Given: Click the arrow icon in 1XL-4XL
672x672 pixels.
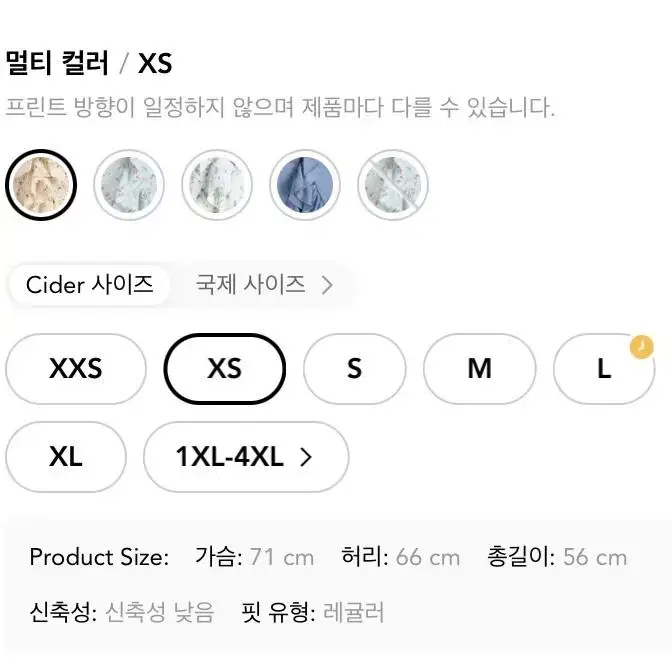Looking at the screenshot, I should [305, 457].
